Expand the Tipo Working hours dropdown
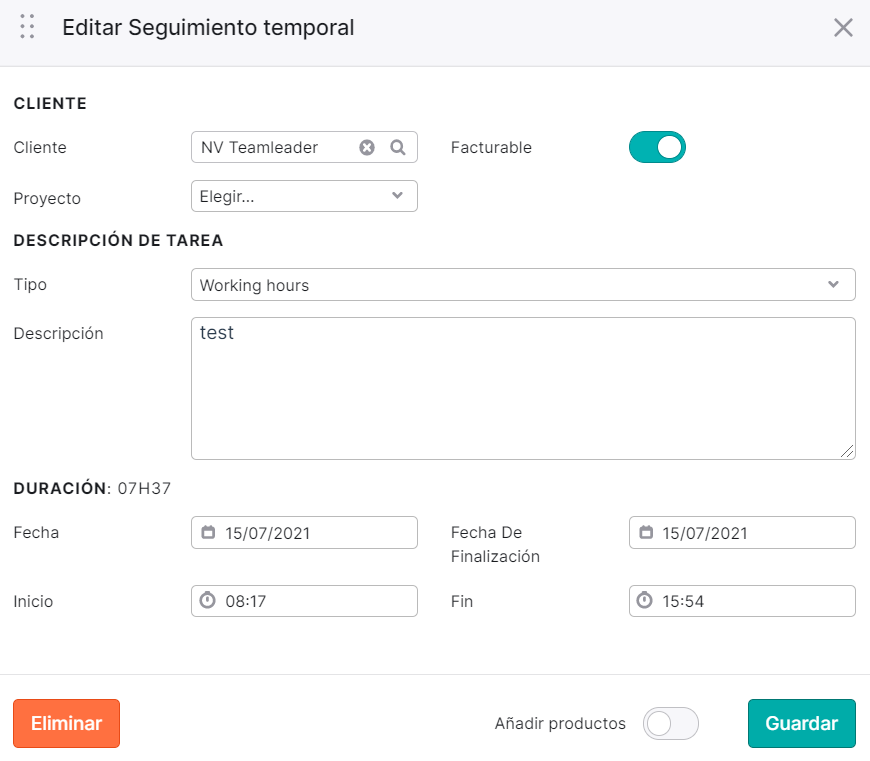Screen dimensions: 870x761 click(523, 285)
